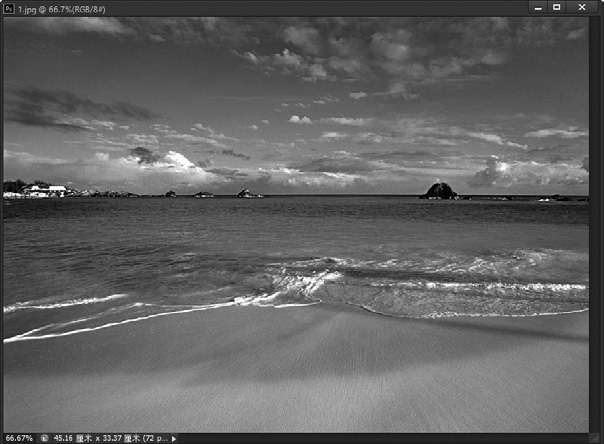Minimize the 1.jpg document window
This screenshot has width=604, height=444.
click(x=538, y=8)
